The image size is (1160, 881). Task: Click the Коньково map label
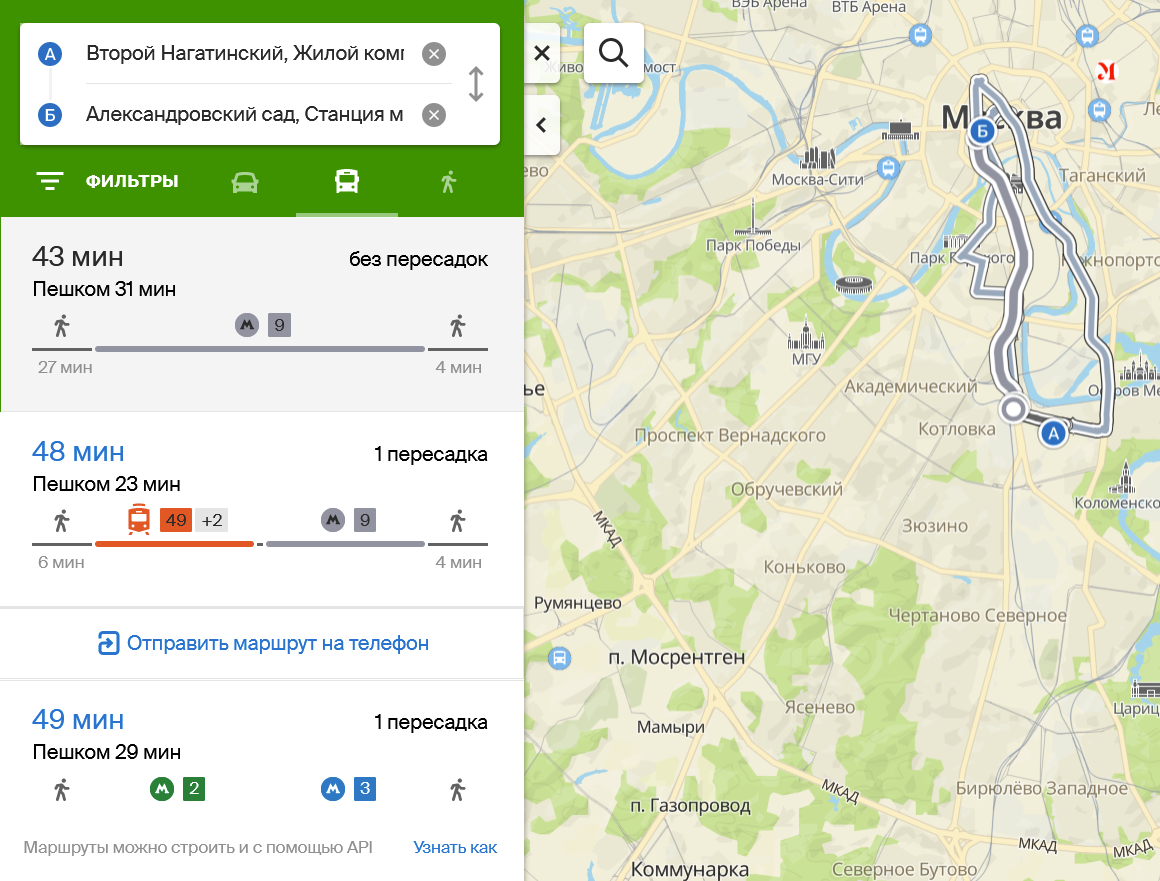[x=804, y=567]
